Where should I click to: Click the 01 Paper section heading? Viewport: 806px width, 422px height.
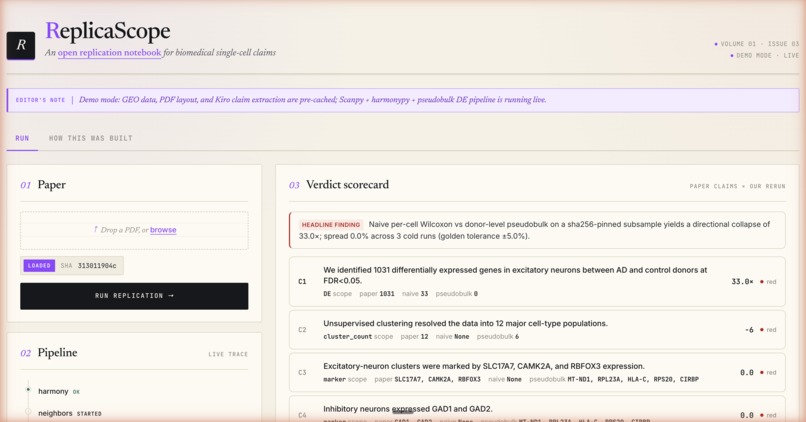[43, 185]
